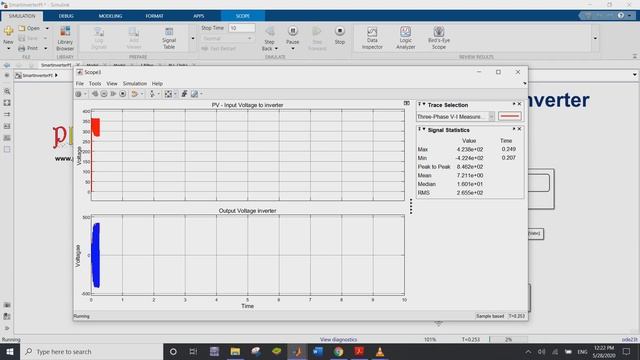The width and height of the screenshot is (640, 360).
Task: Open Trace Selection signal dropdown
Action: tap(491, 116)
